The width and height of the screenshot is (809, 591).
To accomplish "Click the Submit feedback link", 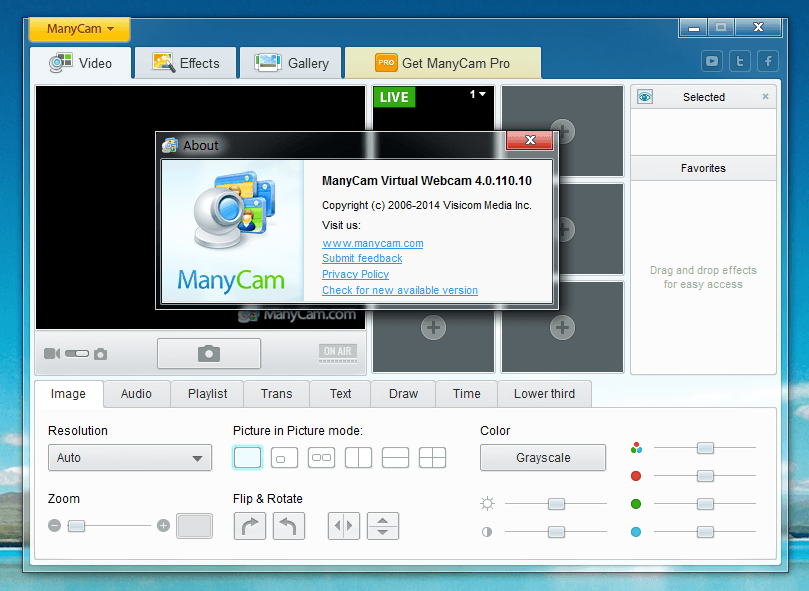I will (x=362, y=258).
